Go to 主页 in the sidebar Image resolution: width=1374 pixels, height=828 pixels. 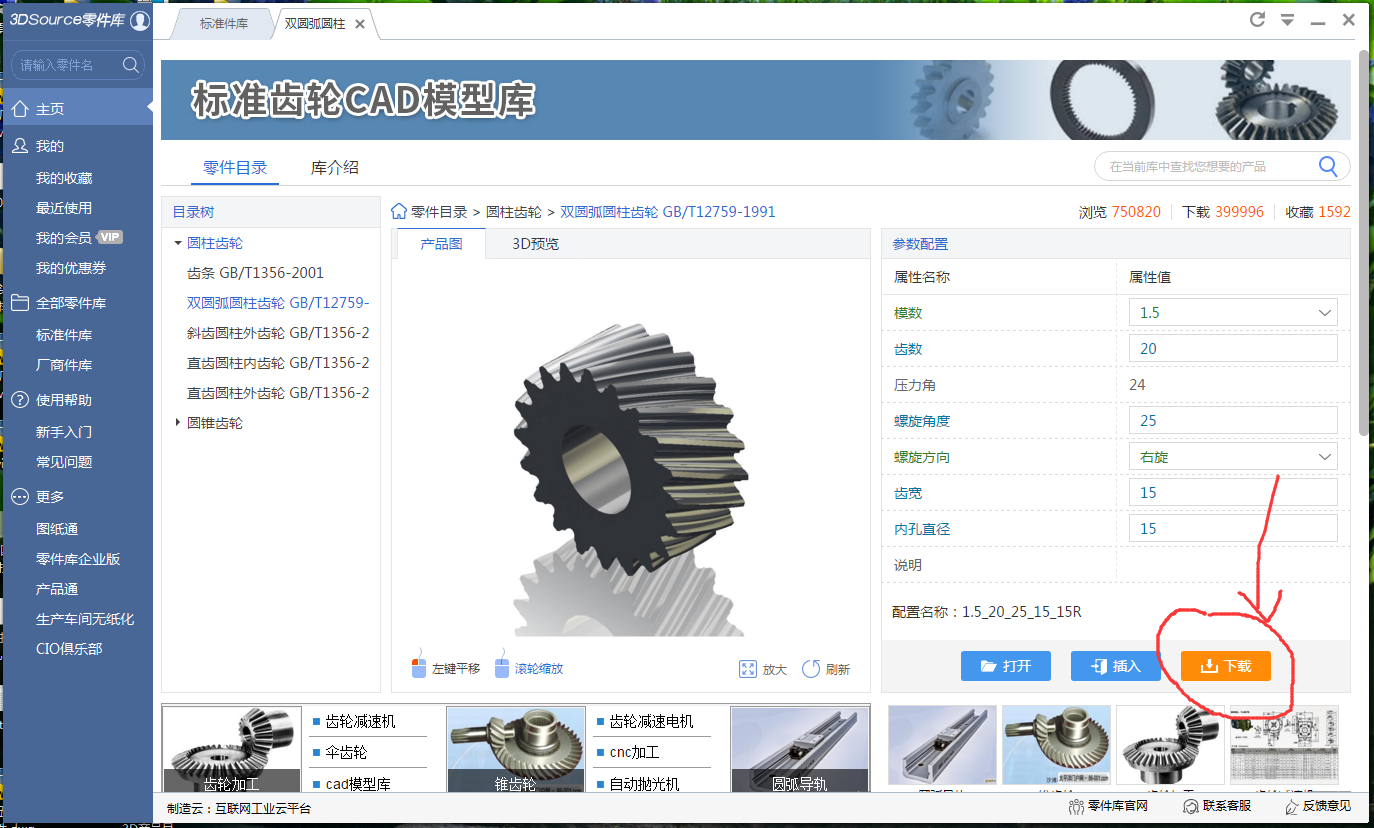77,109
